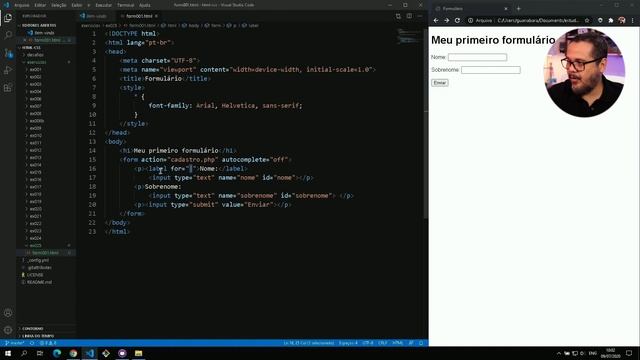This screenshot has width=640, height=360.
Task: Go back in the browser window
Action: [x=436, y=20]
